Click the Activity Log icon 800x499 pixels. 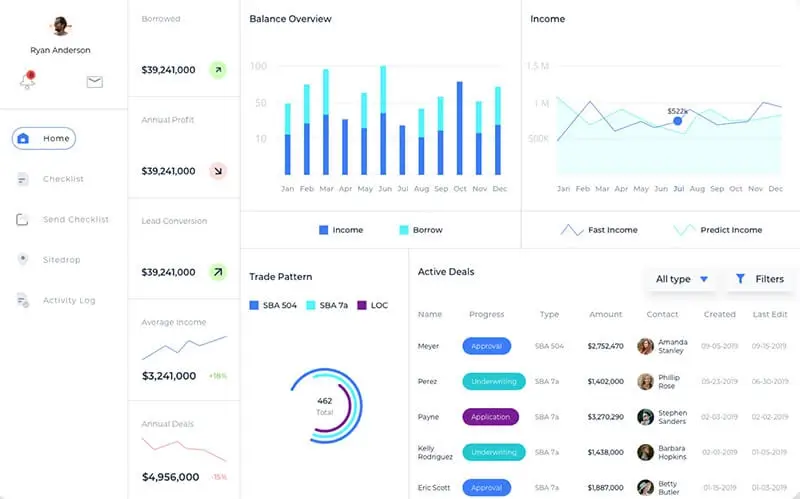click(23, 300)
